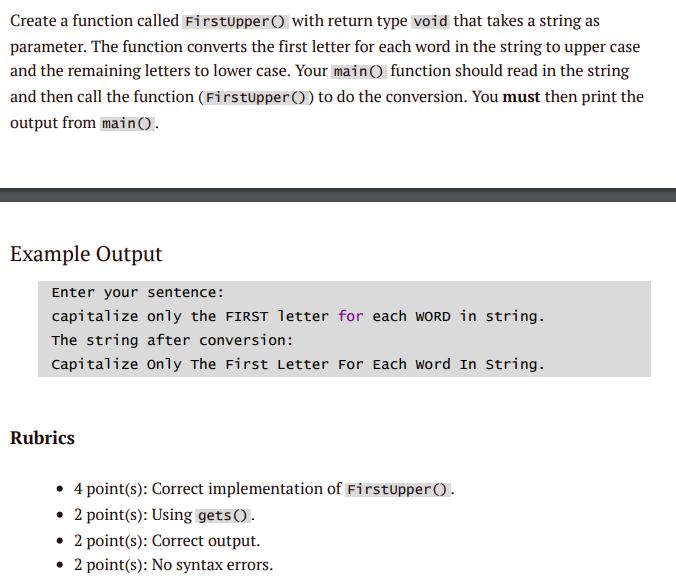Screen dimensions: 676x588
Task: Click parenthesized '(FirstUpper())' code
Action: coord(256,97)
